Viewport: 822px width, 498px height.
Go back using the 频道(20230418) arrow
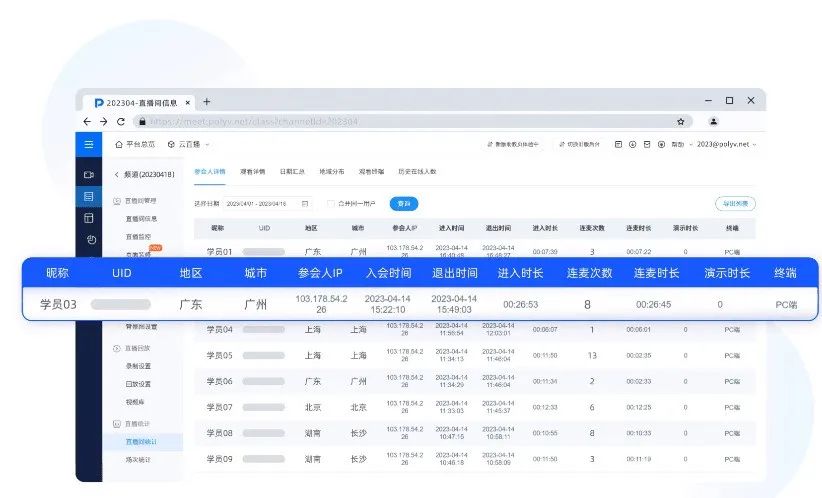pyautogui.click(x=117, y=175)
